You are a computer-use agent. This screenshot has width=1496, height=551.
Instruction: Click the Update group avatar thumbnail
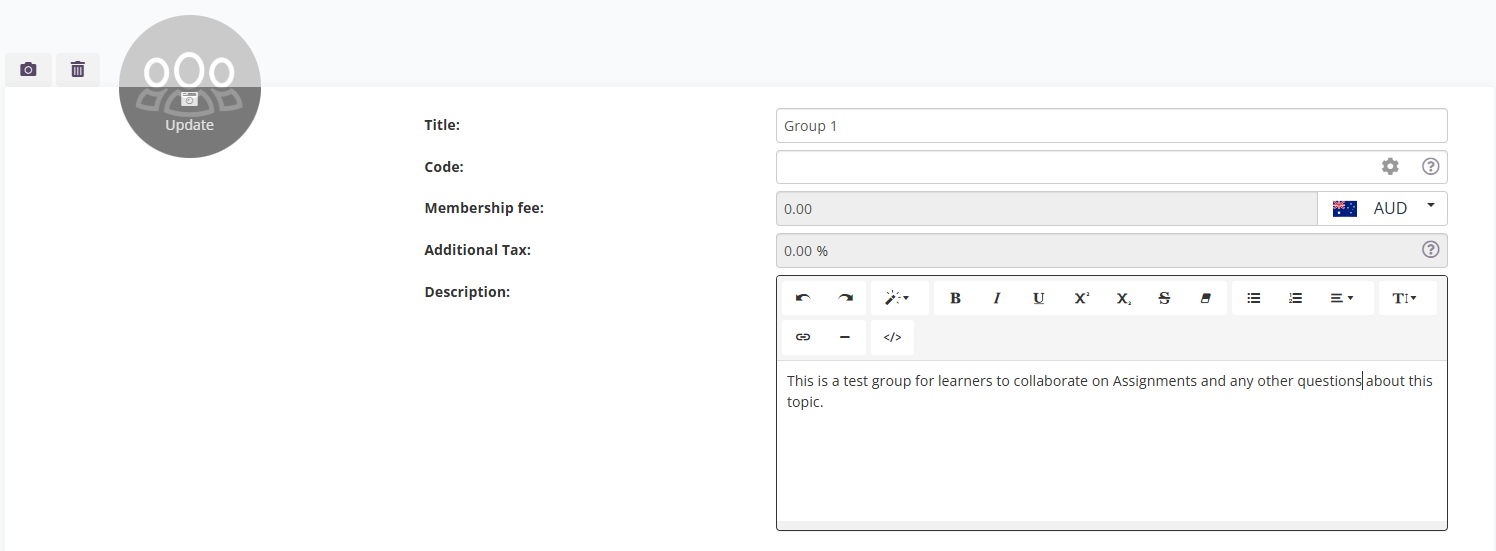click(x=190, y=87)
